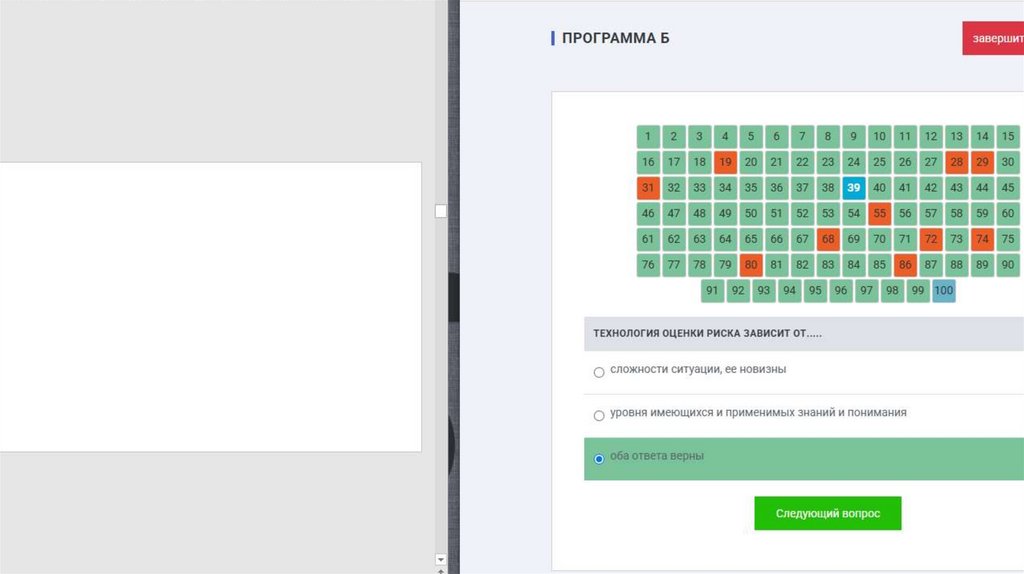The image size is (1024, 574).
Task: Click the small square handle beside white slide
Action: (x=440, y=211)
